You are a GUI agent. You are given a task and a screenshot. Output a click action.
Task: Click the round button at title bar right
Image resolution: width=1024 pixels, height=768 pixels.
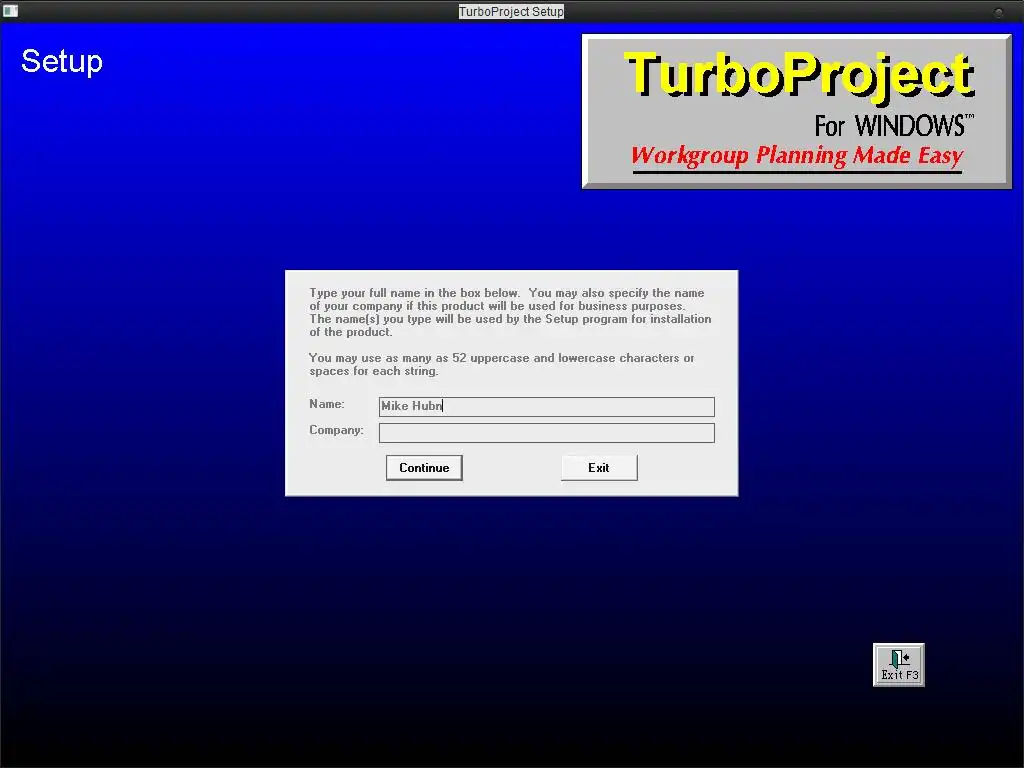[999, 12]
